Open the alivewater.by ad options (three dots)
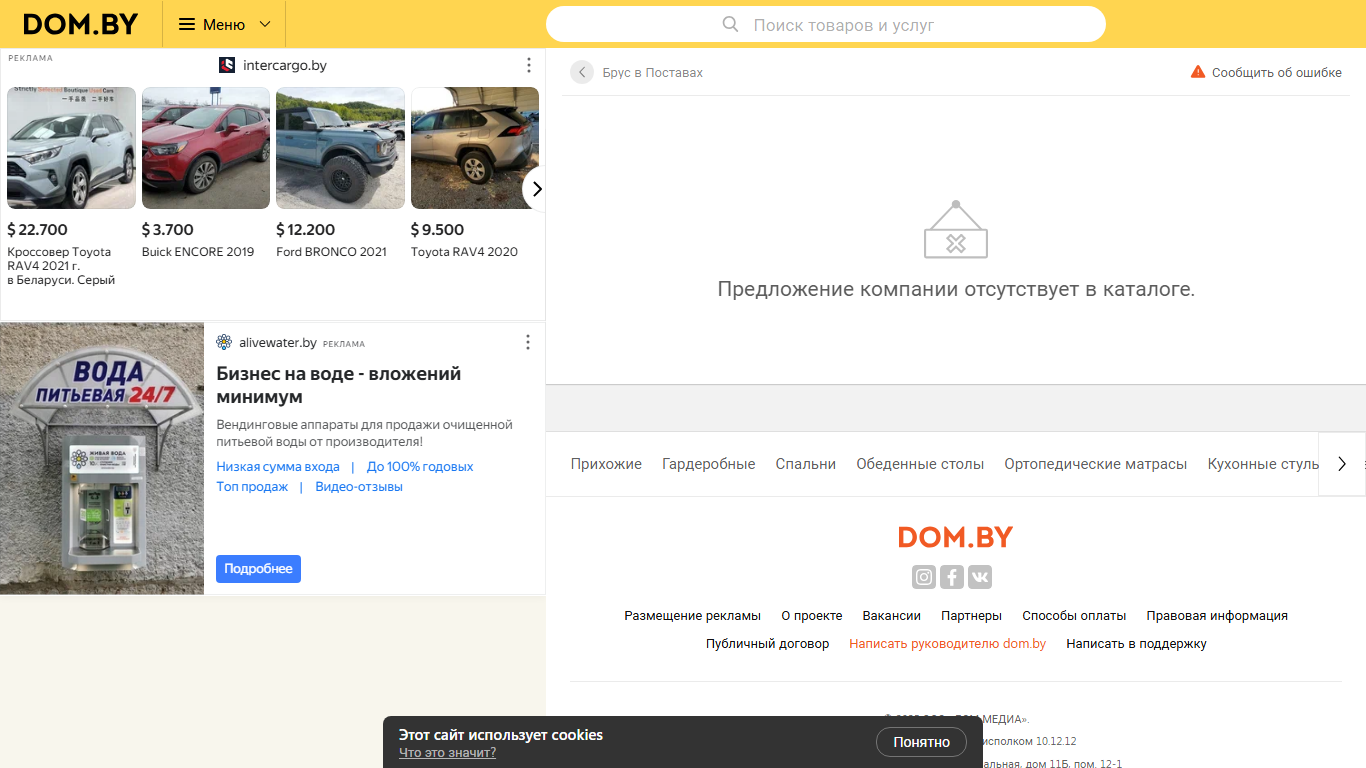 click(528, 342)
